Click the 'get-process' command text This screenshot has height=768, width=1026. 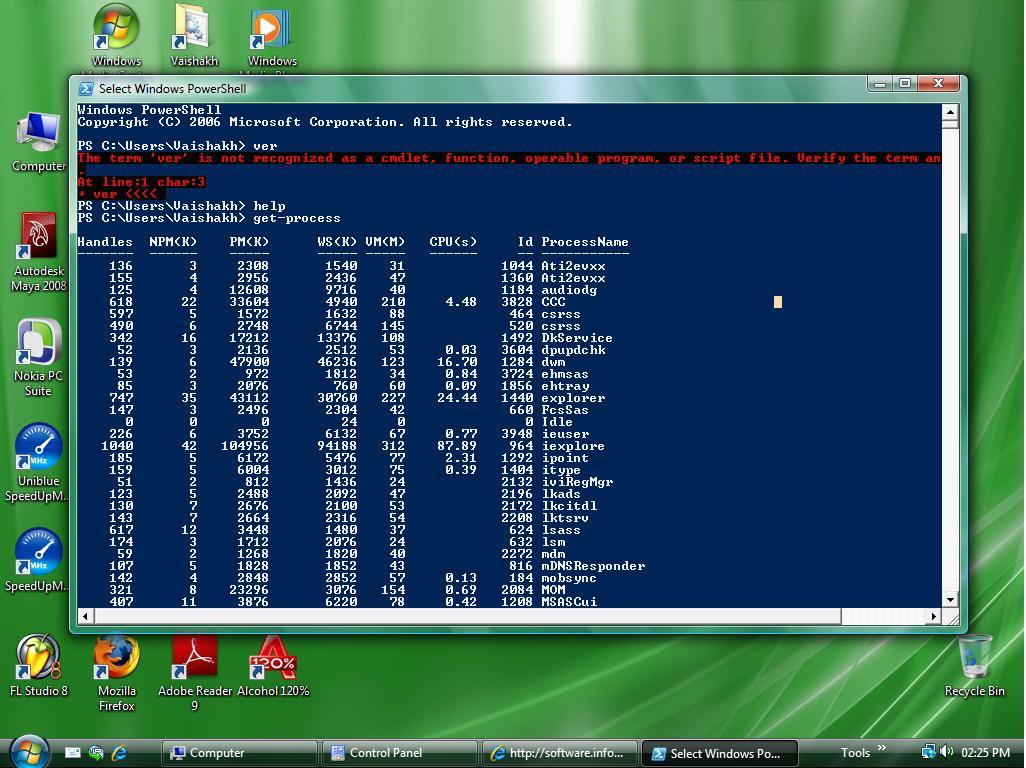coord(296,218)
